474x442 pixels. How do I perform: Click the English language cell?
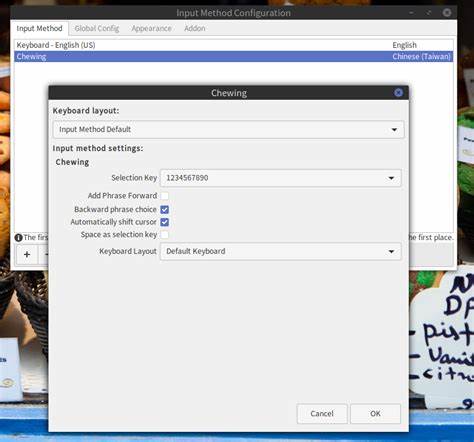(404, 45)
